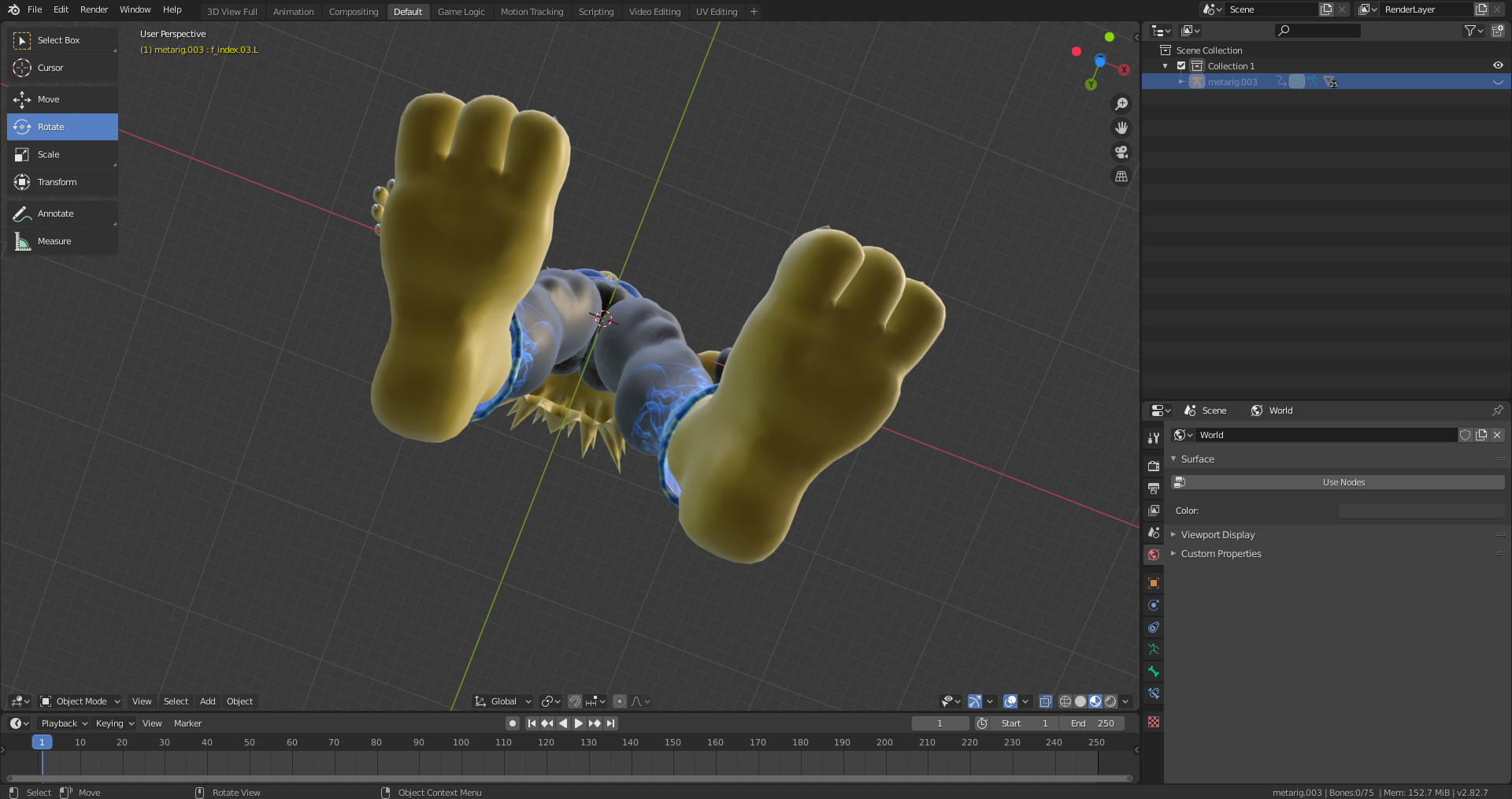Open the Render menu
The image size is (1512, 799).
[94, 9]
